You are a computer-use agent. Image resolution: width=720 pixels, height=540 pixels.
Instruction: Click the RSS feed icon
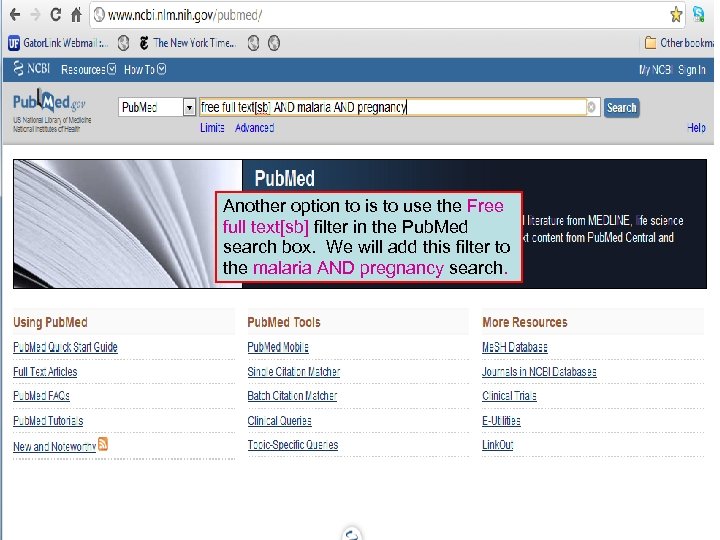[x=103, y=444]
